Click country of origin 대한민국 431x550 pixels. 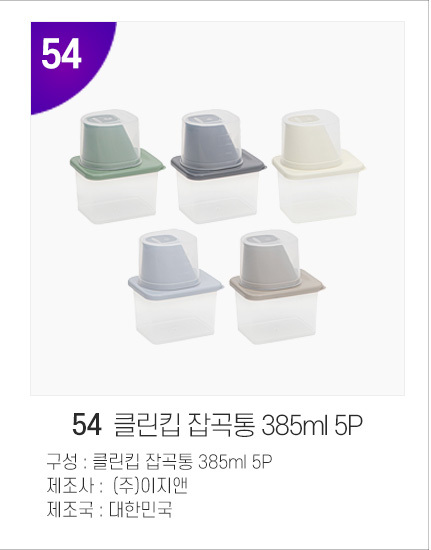[140, 509]
